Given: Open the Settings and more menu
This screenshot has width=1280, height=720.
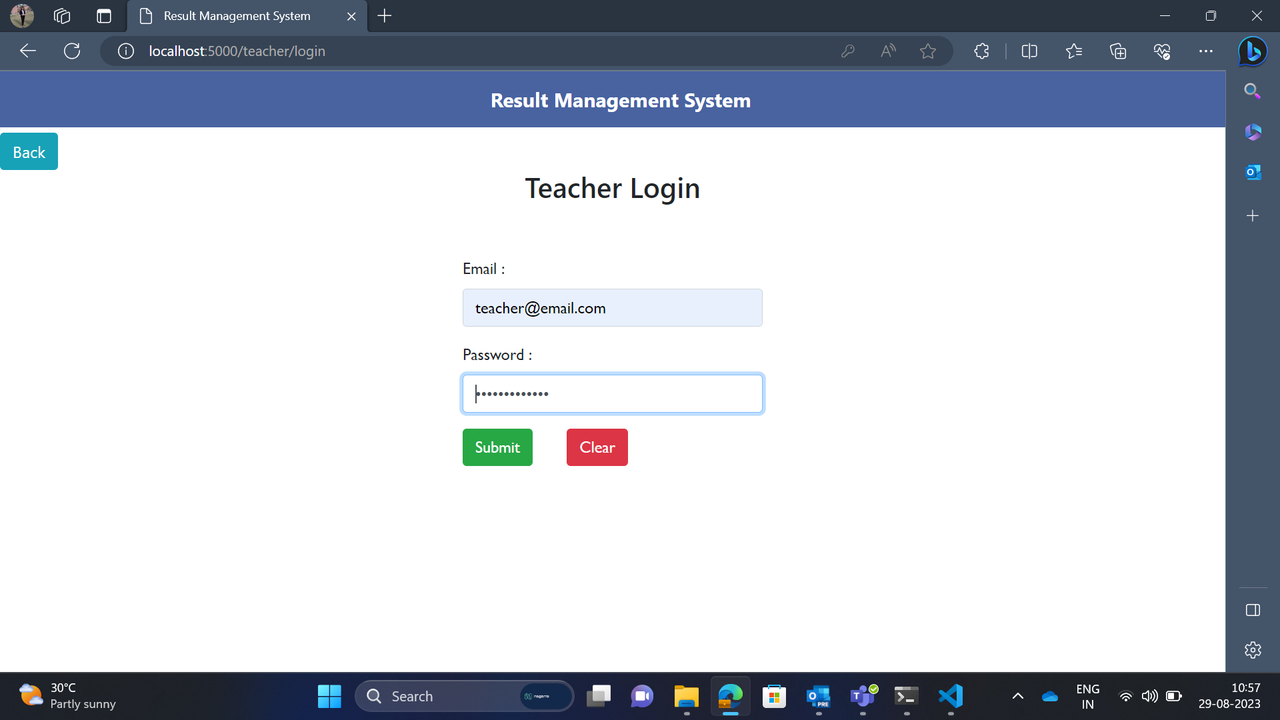Looking at the screenshot, I should 1205,50.
